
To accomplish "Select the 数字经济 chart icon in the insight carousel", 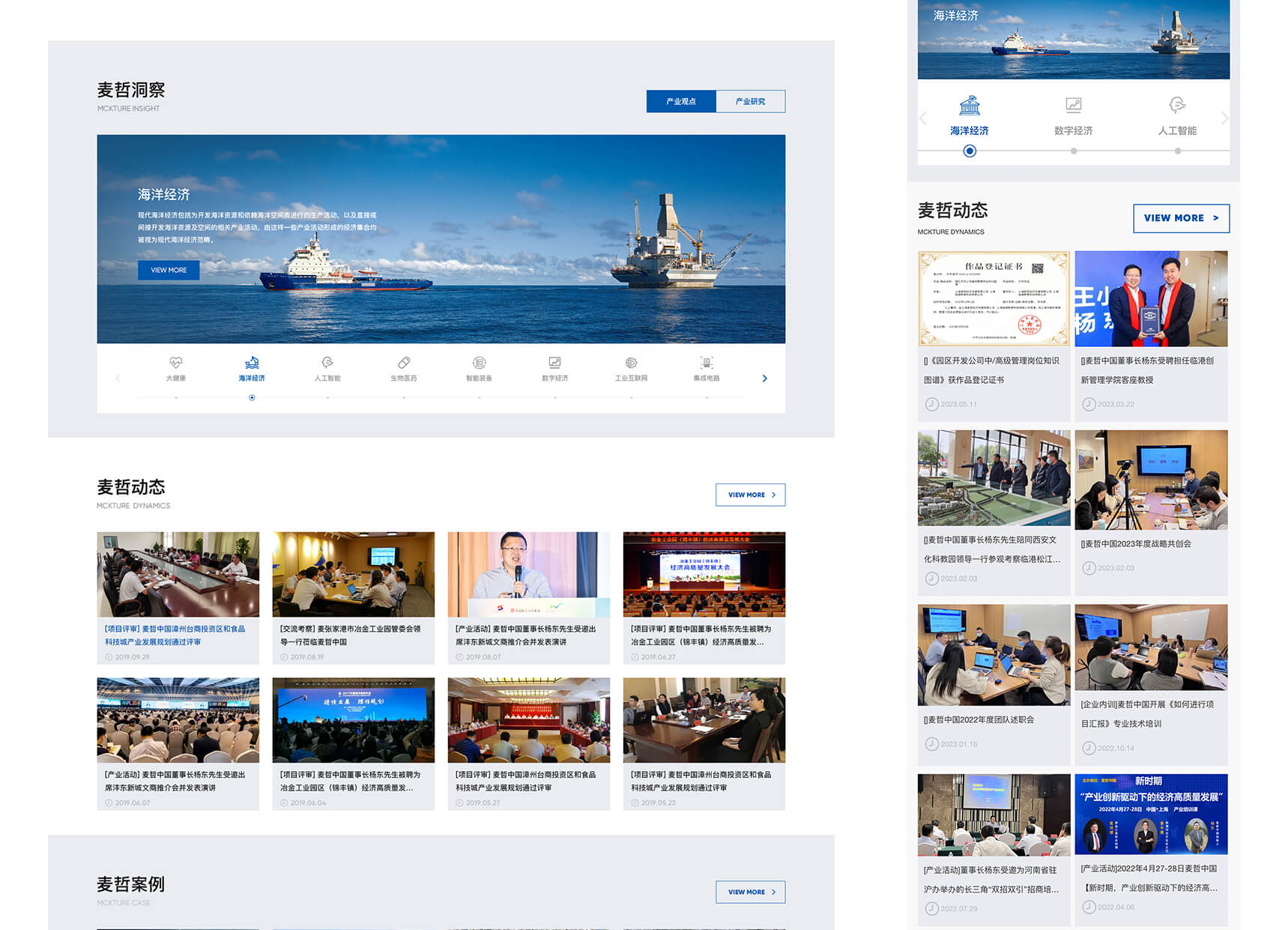I will pyautogui.click(x=554, y=363).
